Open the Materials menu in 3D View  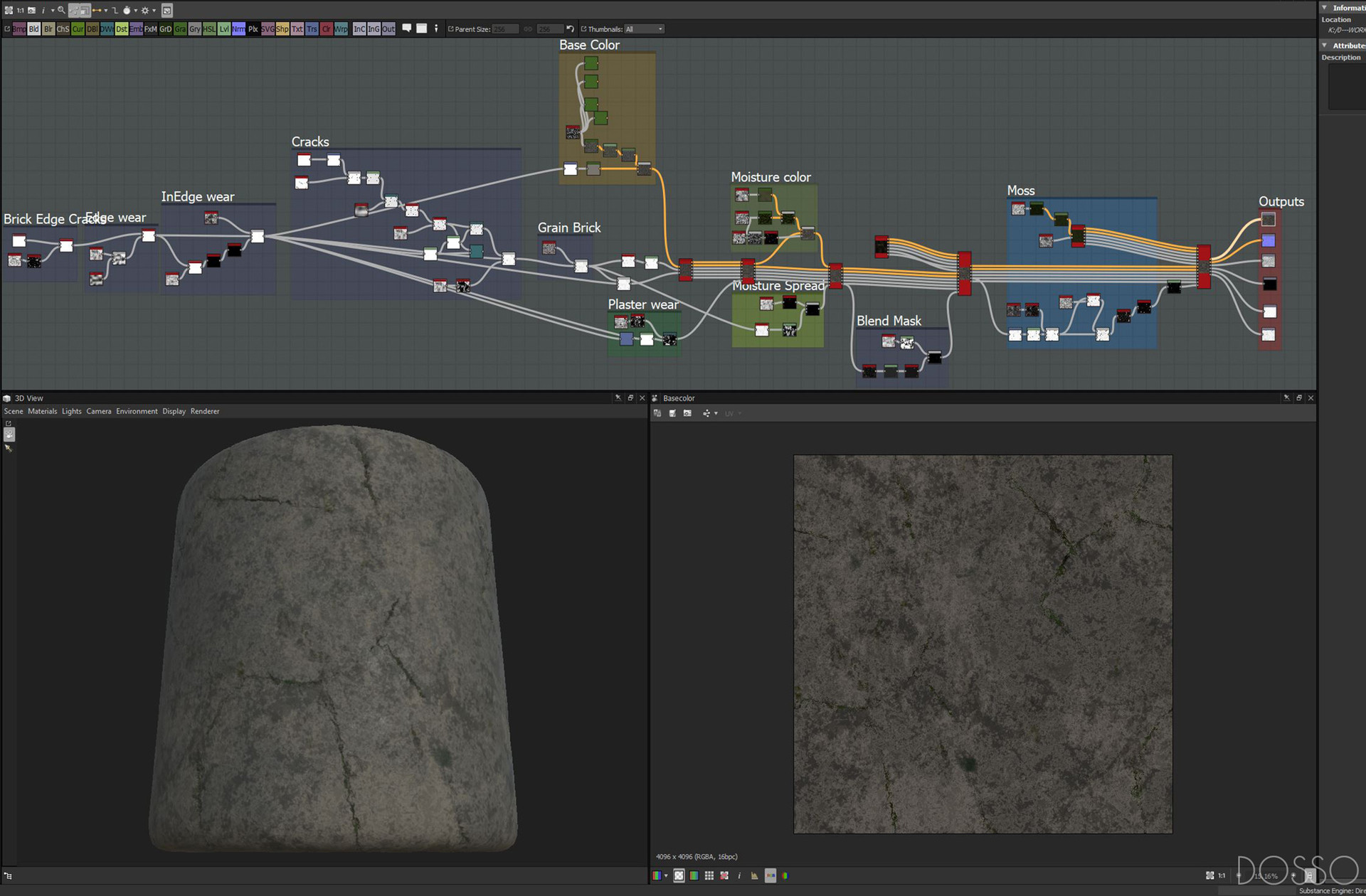pyautogui.click(x=42, y=411)
